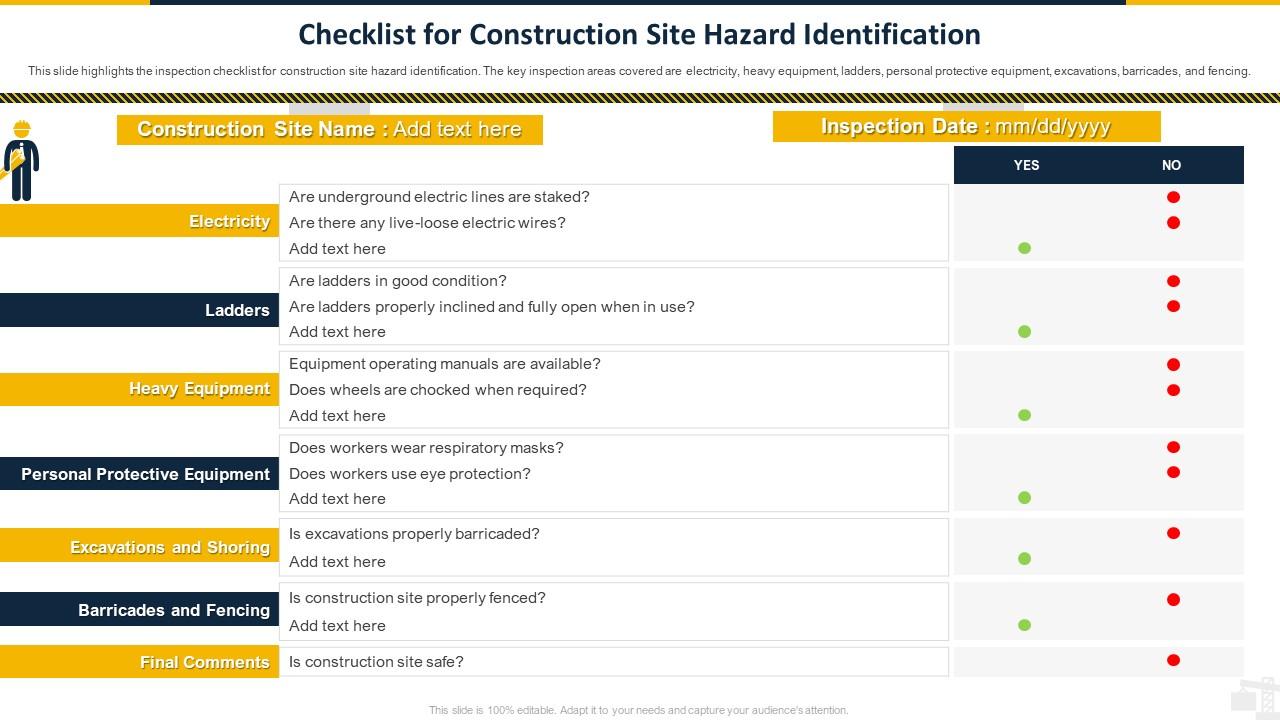Click red NO dot for underground electric lines

tap(1173, 197)
